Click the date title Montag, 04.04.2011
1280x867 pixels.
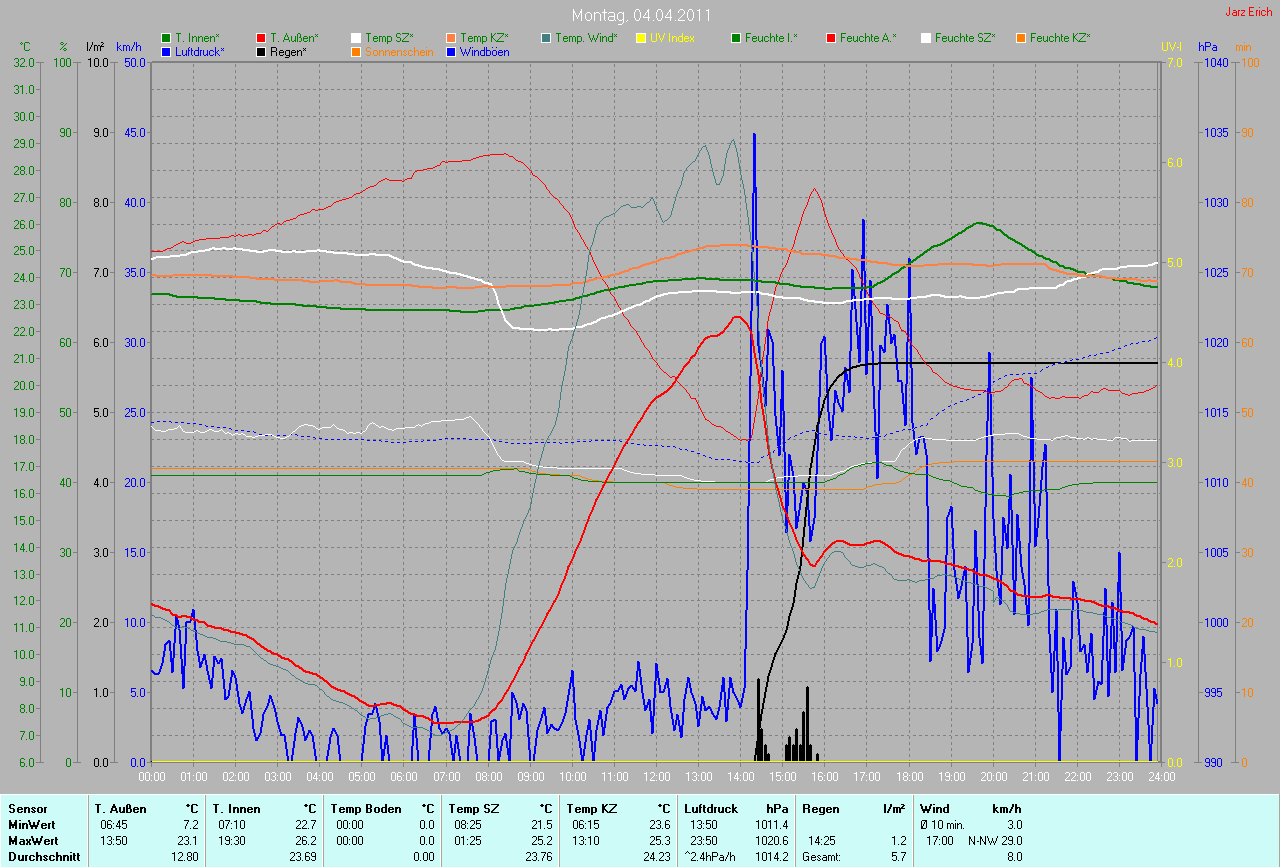point(641,15)
